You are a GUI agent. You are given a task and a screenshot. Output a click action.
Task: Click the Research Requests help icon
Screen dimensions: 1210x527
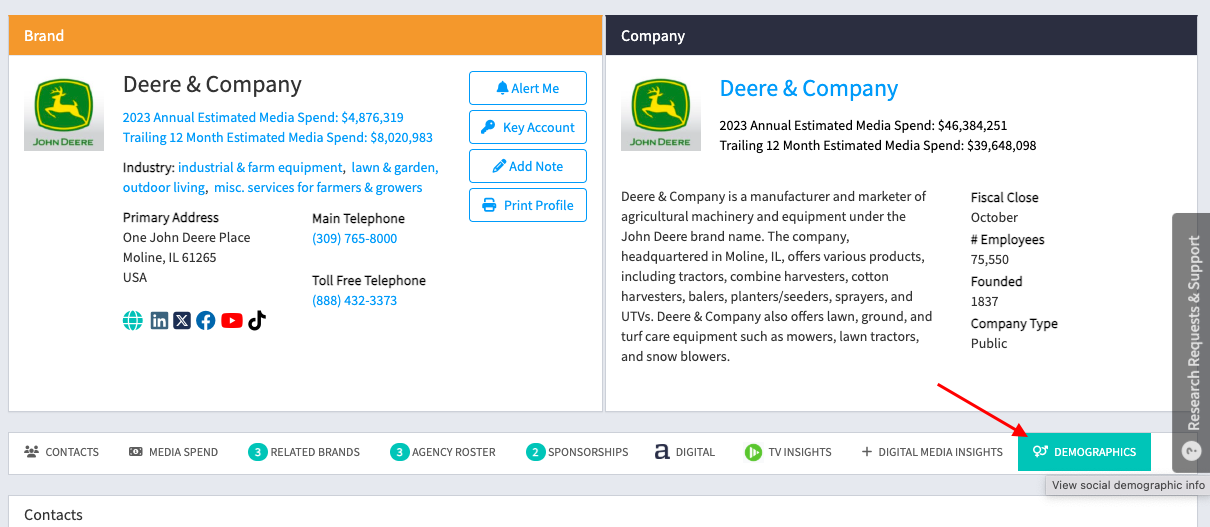coord(1191,450)
